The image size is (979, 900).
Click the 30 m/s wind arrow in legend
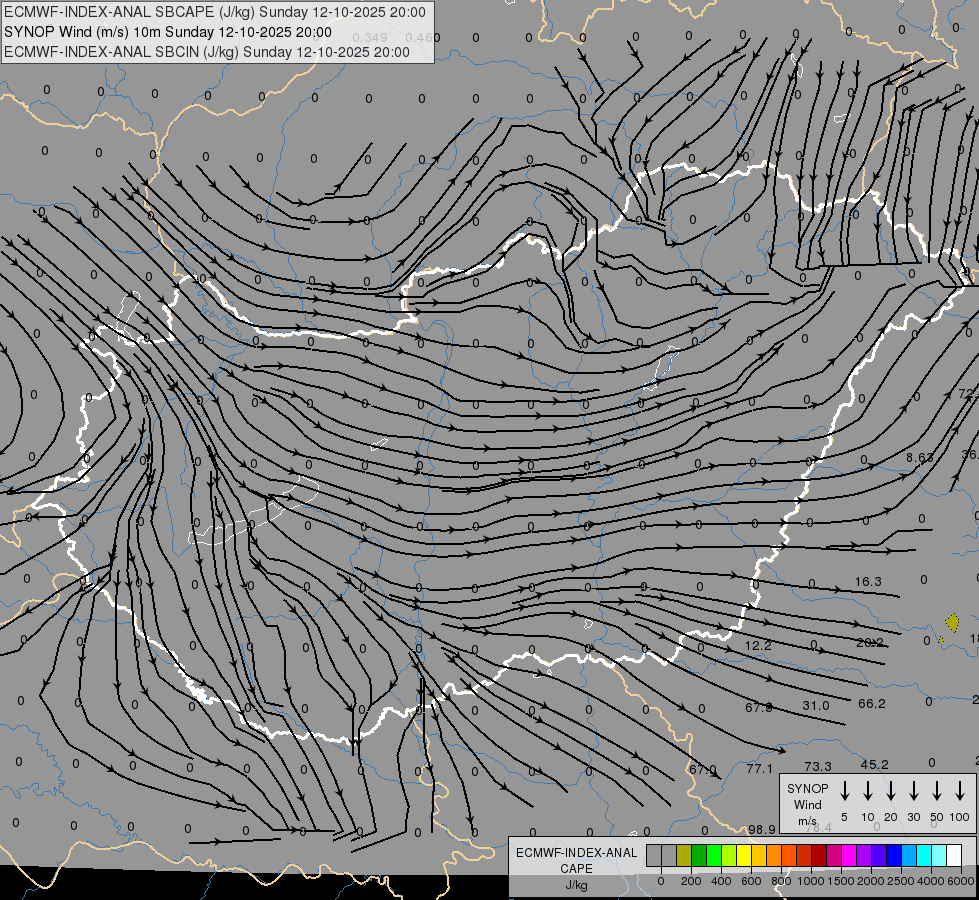[913, 791]
